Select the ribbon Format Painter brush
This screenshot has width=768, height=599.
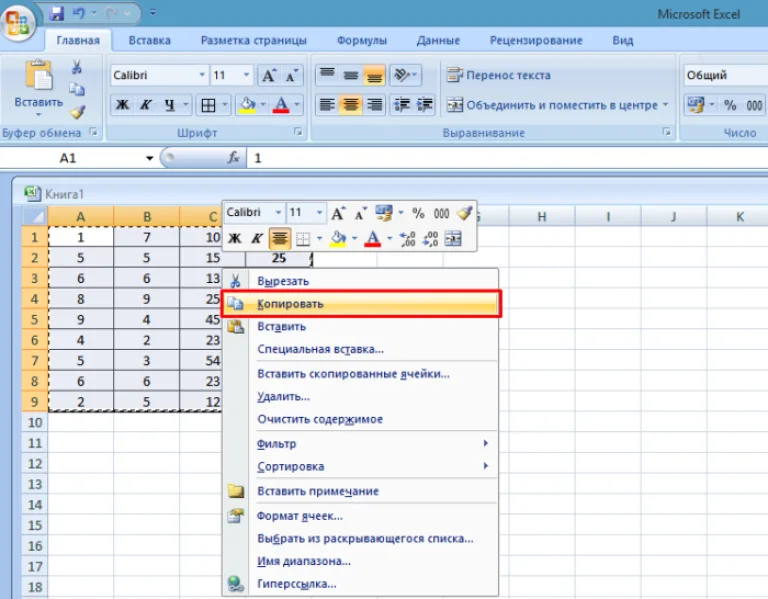(x=77, y=112)
